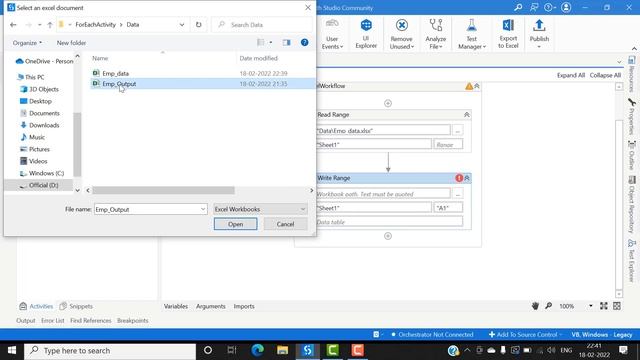Open User Events in the ribbon

point(332,34)
